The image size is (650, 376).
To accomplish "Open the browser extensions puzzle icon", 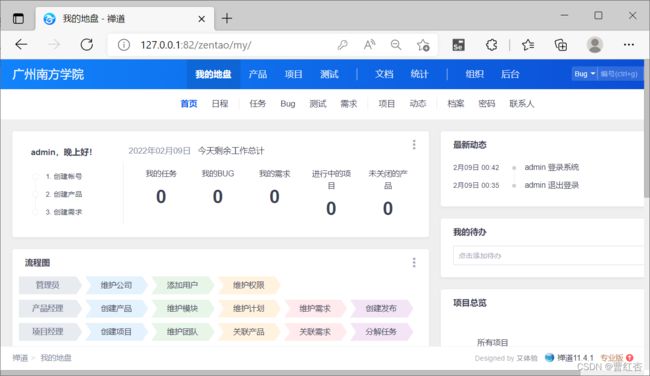I will 492,45.
